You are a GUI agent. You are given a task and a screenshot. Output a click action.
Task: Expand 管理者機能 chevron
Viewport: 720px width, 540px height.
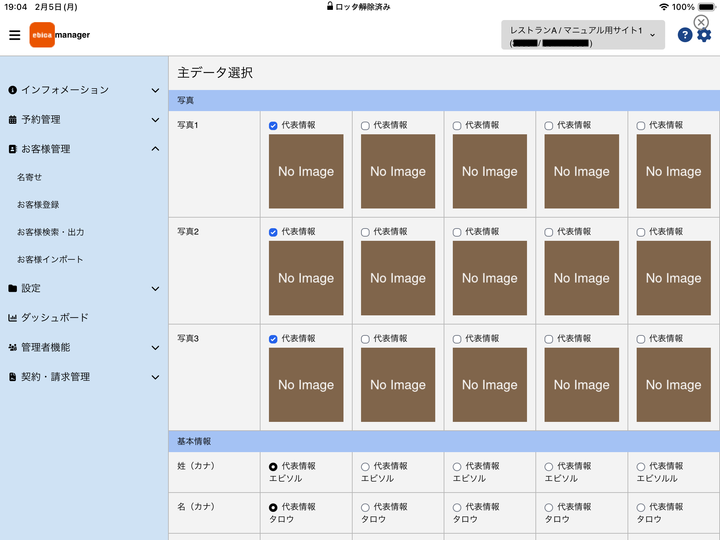click(x=155, y=348)
